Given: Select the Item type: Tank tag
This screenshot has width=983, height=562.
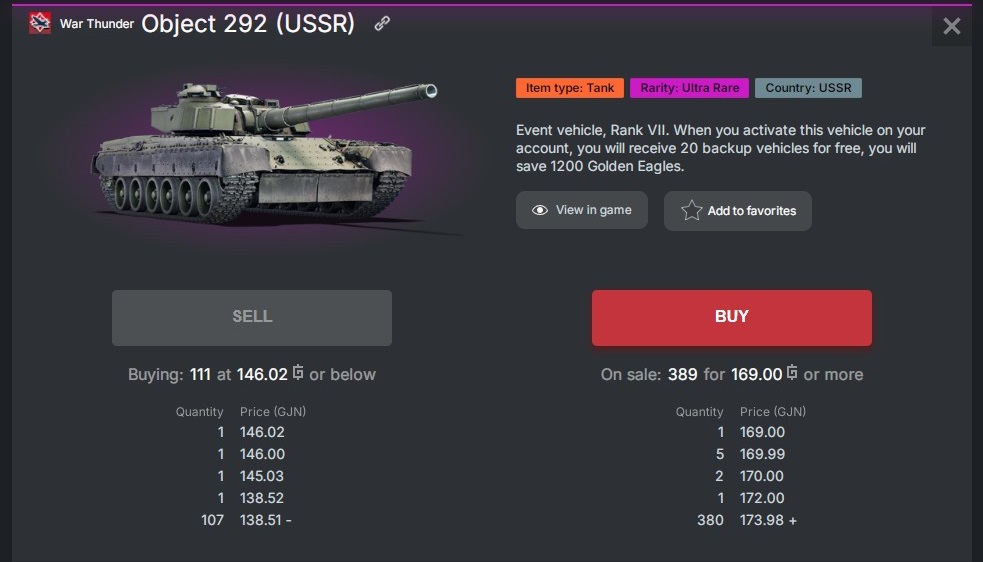Looking at the screenshot, I should click(x=570, y=88).
